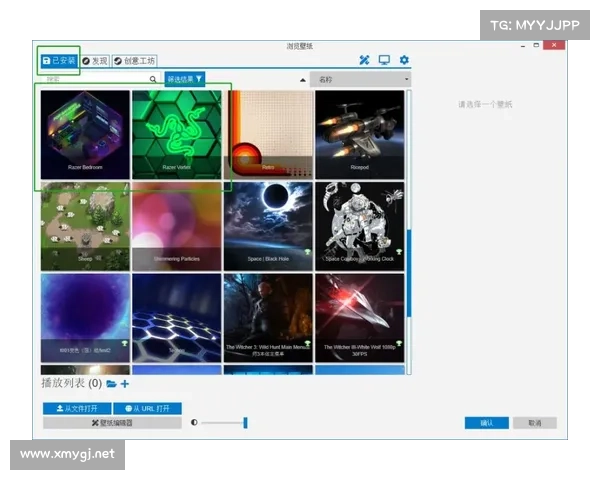Expand the 名称 sort-by dropdown

(360, 80)
